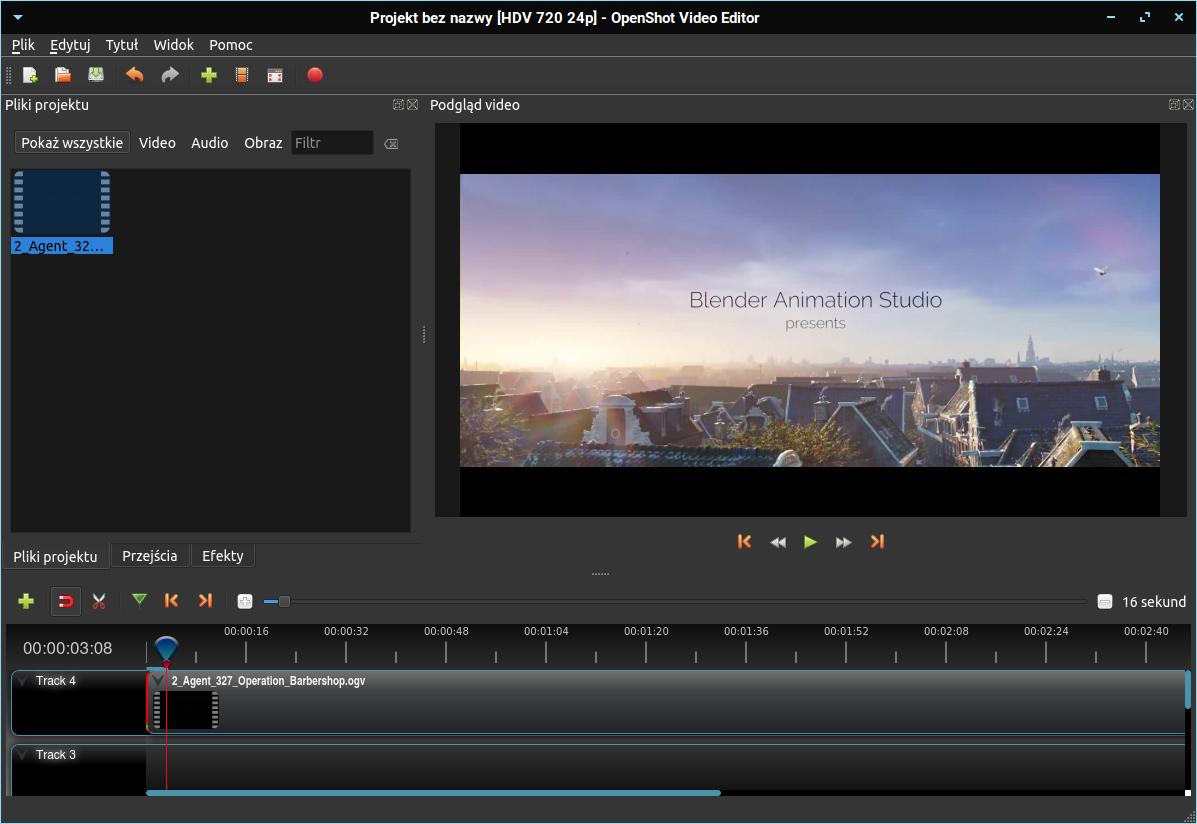Zoom out the timeline with the minus icon
Image resolution: width=1197 pixels, height=824 pixels.
click(1105, 602)
